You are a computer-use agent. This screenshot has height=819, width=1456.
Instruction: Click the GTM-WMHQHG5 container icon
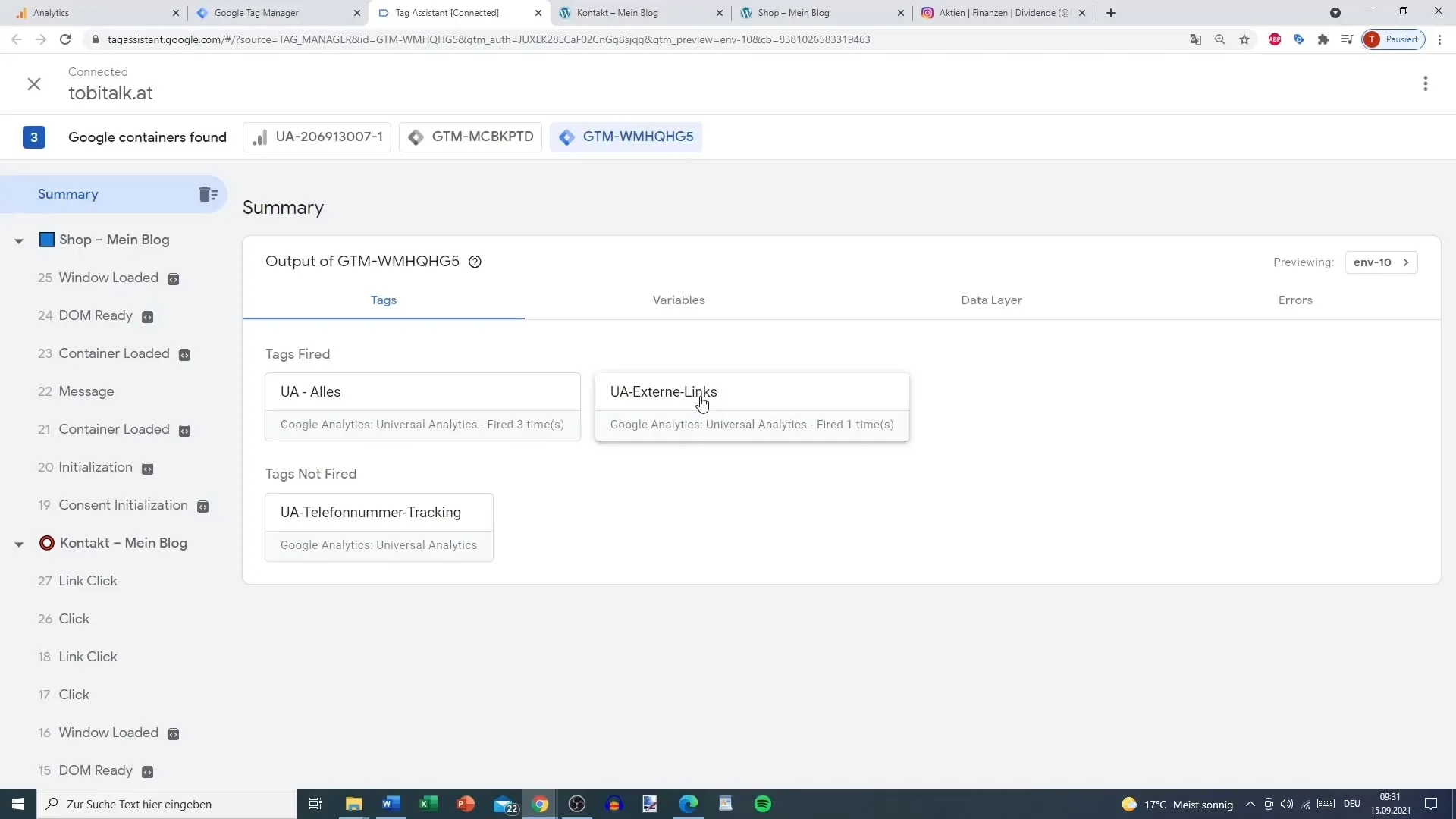(567, 137)
